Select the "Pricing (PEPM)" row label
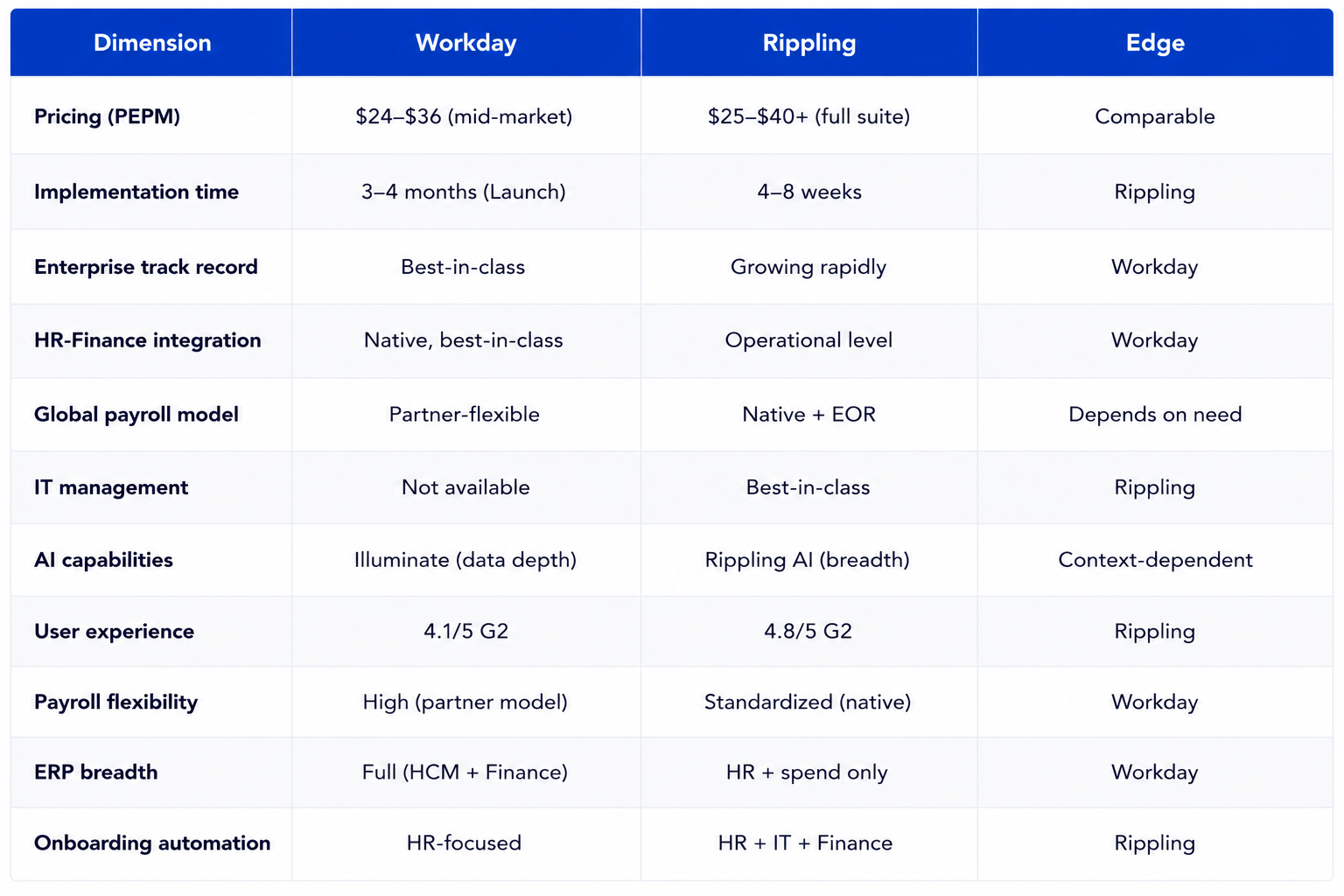 pos(107,116)
